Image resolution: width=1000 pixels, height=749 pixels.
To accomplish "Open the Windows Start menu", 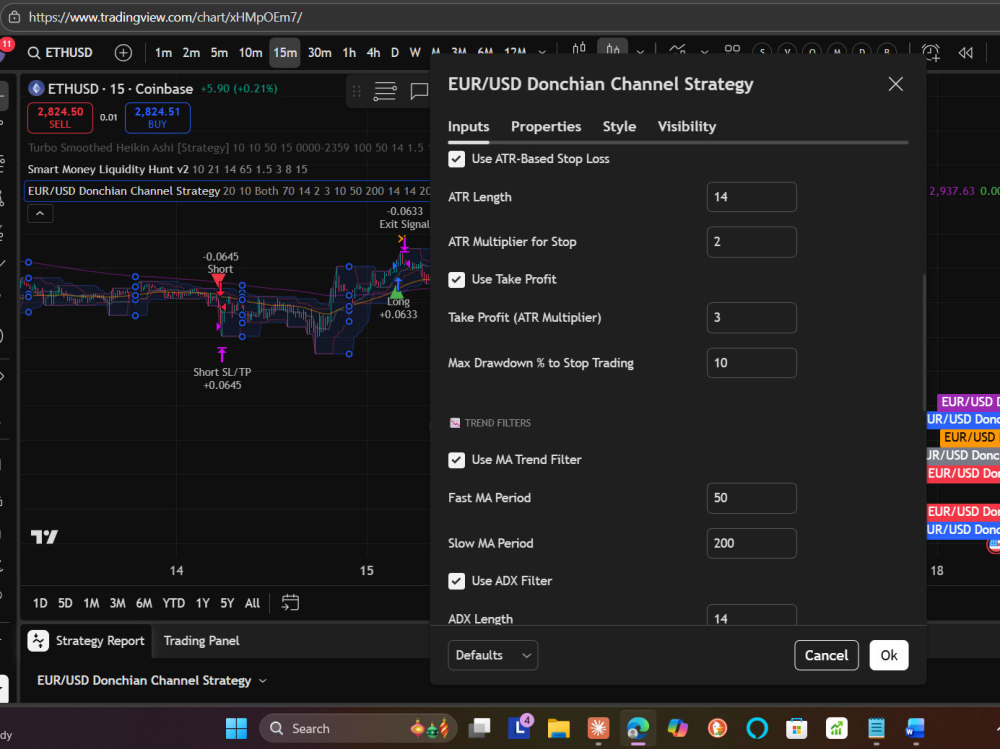I will (x=236, y=728).
